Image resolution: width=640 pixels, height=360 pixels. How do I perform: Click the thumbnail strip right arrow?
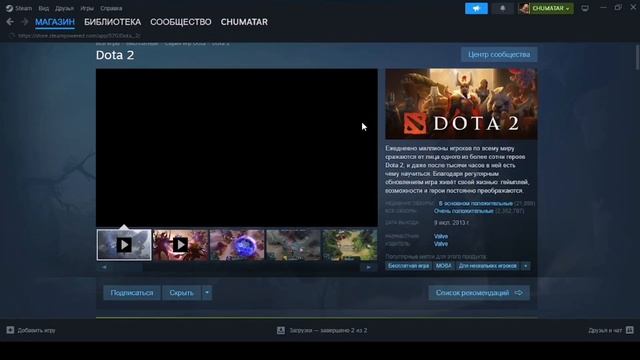coord(369,267)
